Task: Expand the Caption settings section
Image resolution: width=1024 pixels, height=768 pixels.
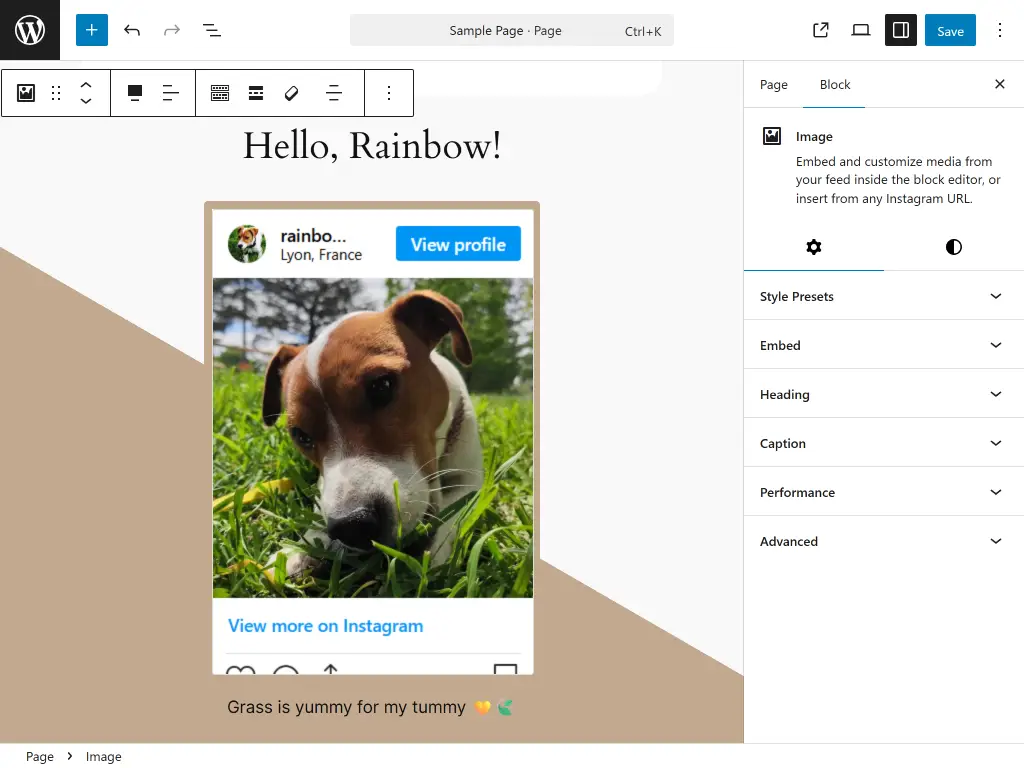Action: pyautogui.click(x=883, y=443)
